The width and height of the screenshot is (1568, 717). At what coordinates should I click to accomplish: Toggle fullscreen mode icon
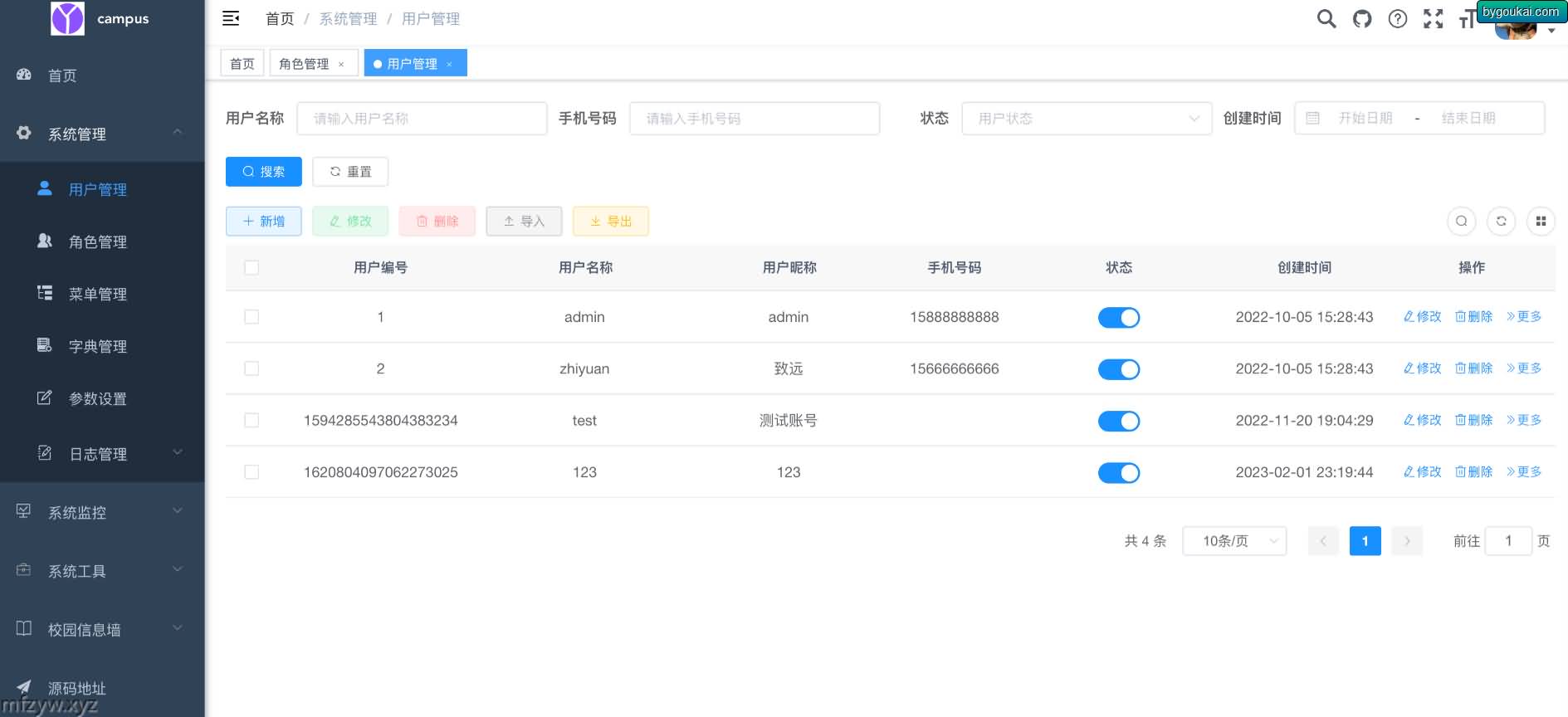(x=1434, y=18)
